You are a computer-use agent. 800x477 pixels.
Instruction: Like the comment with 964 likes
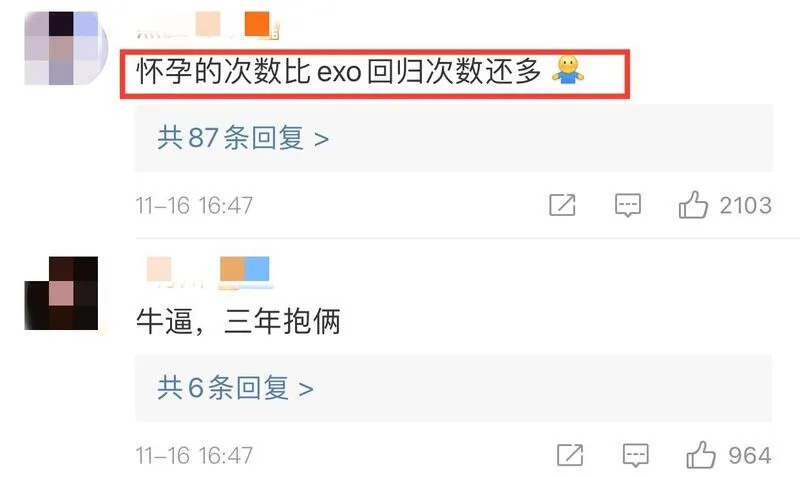tap(701, 455)
